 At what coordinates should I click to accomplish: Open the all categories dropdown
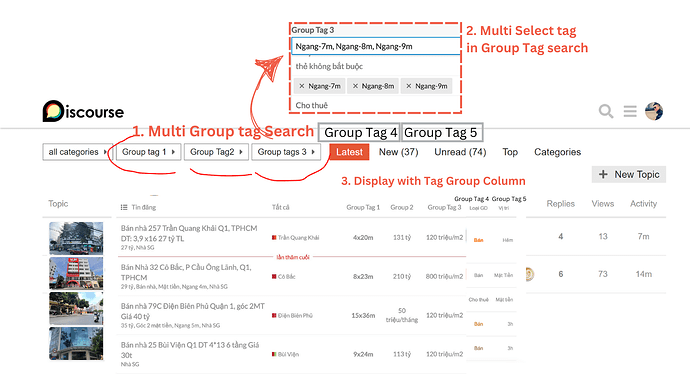77,152
